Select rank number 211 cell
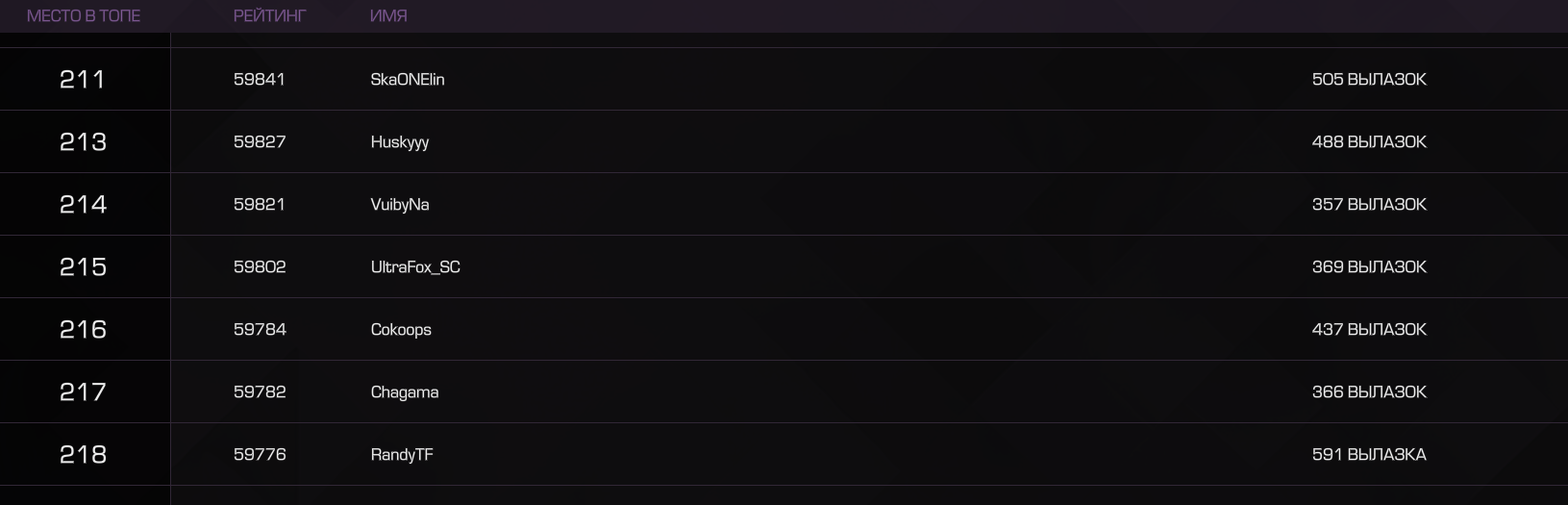Image resolution: width=1568 pixels, height=505 pixels. tap(83, 80)
